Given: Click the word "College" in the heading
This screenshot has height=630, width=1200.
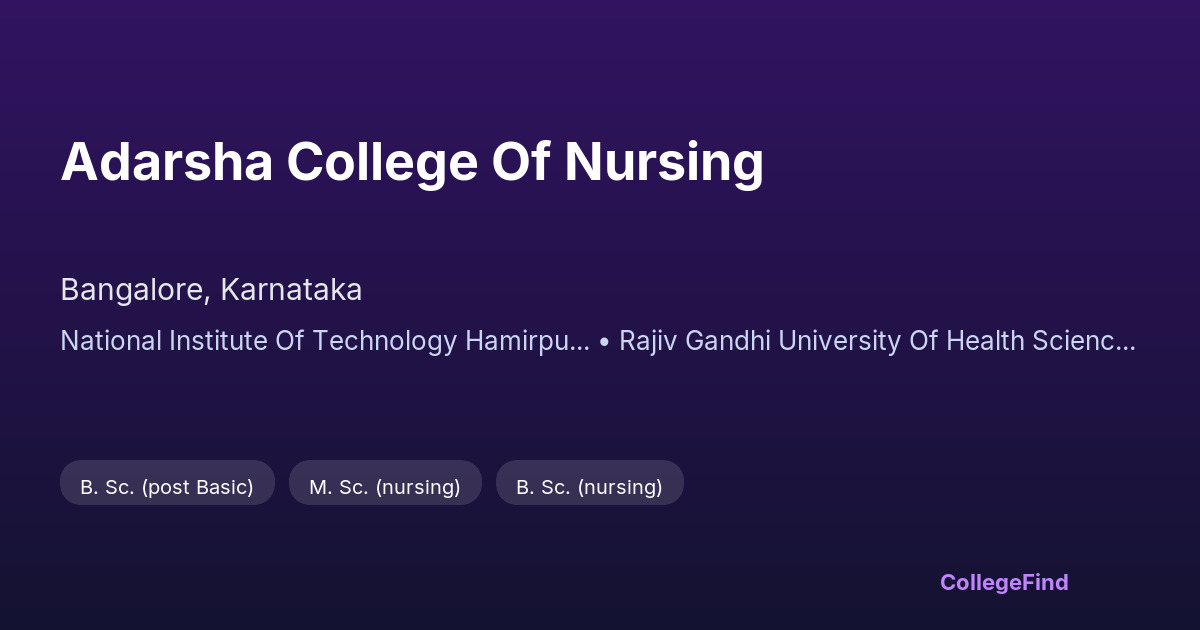Looking at the screenshot, I should pyautogui.click(x=382, y=162).
